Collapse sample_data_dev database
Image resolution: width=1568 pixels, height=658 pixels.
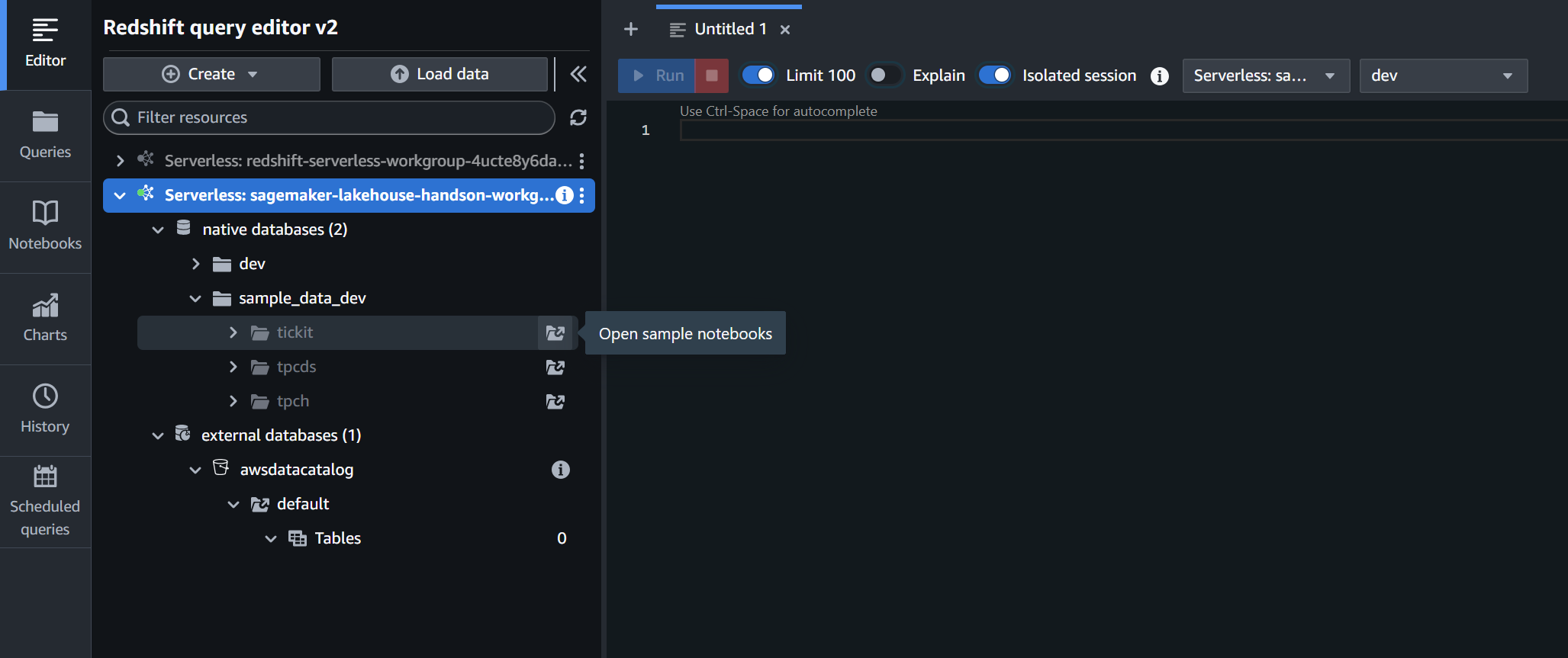coord(195,298)
